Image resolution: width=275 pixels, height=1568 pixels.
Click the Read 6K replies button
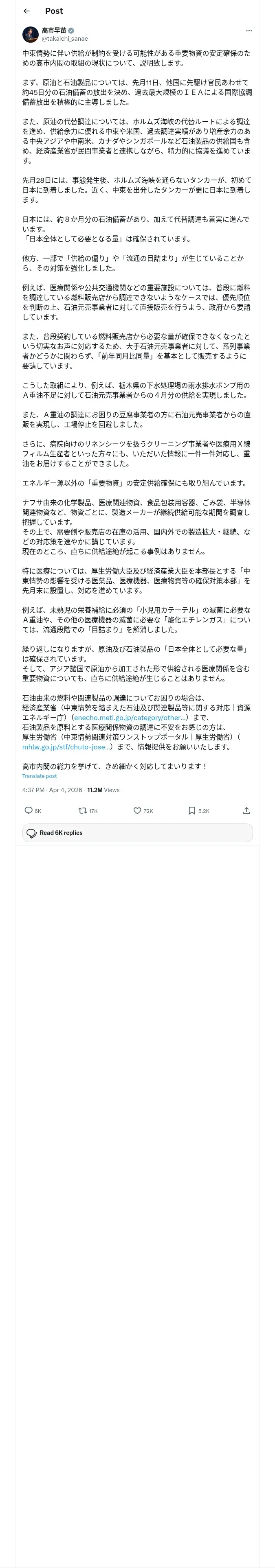point(137,833)
